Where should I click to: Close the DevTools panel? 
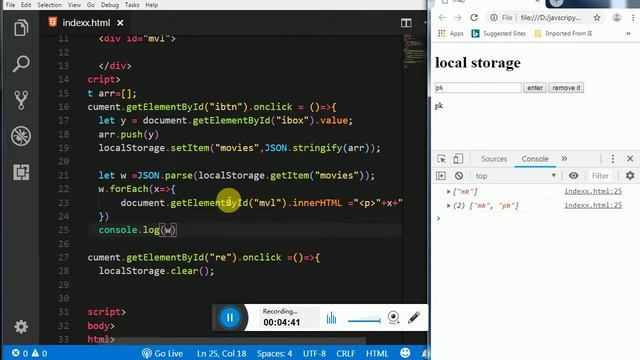[x=630, y=159]
